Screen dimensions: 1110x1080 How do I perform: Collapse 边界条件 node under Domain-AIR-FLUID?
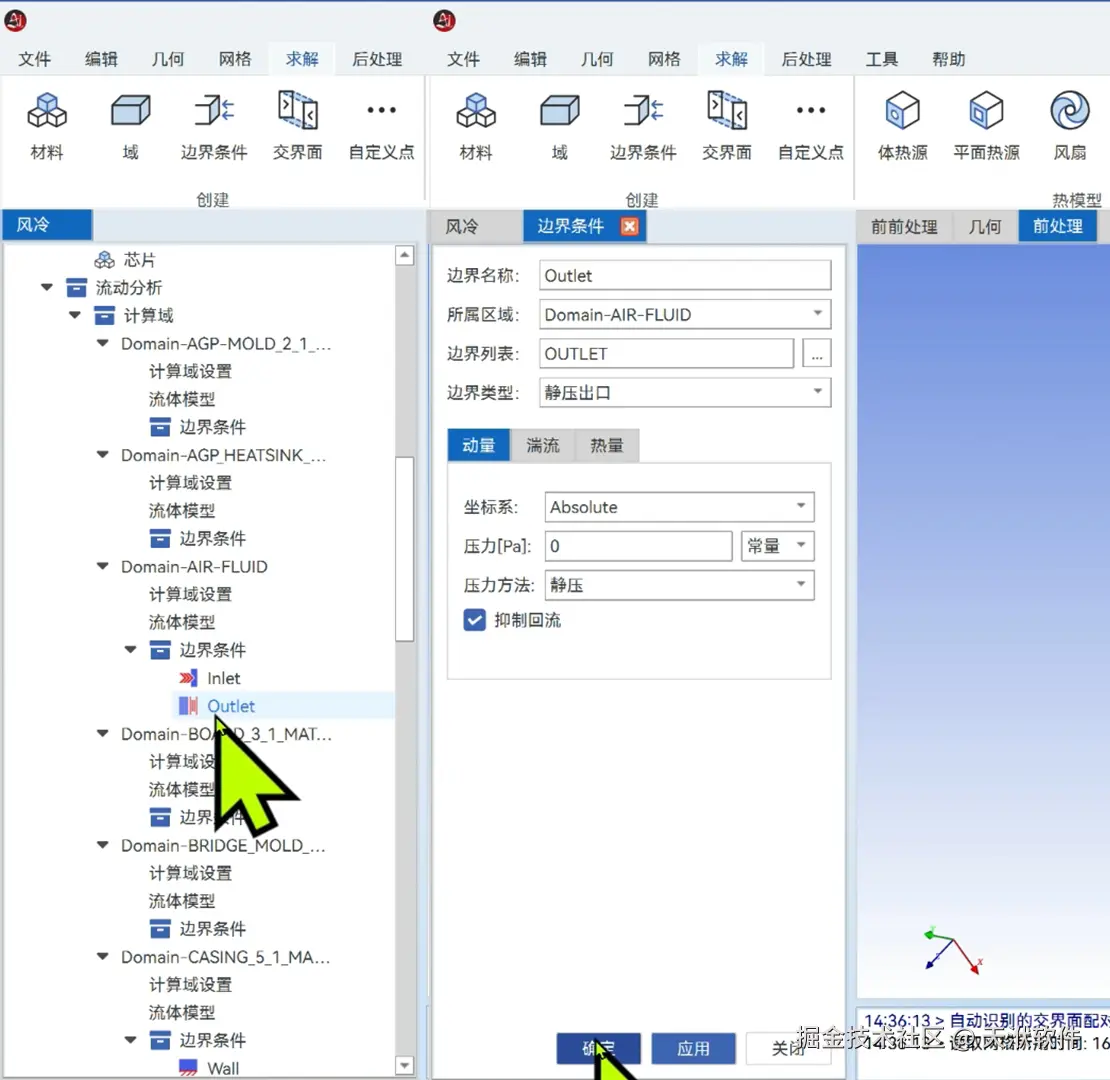(x=130, y=650)
